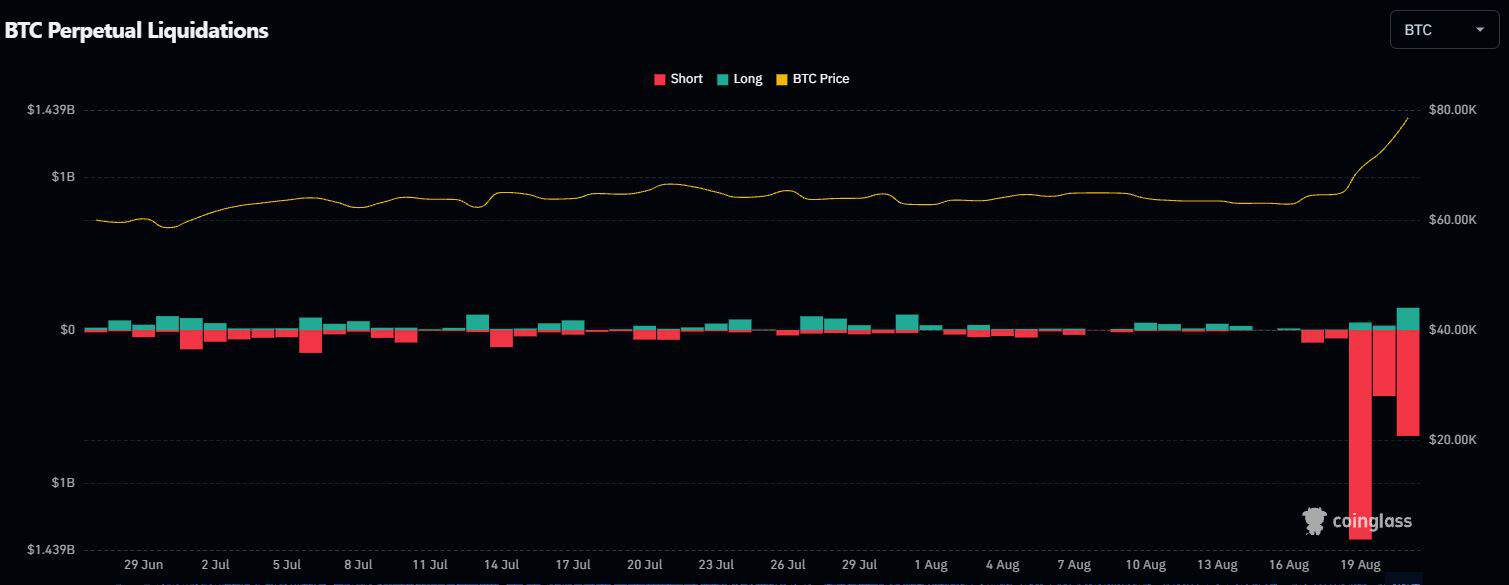Viewport: 1509px width, 585px height.
Task: Click the $40.00K price axis label
Action: 1453,330
